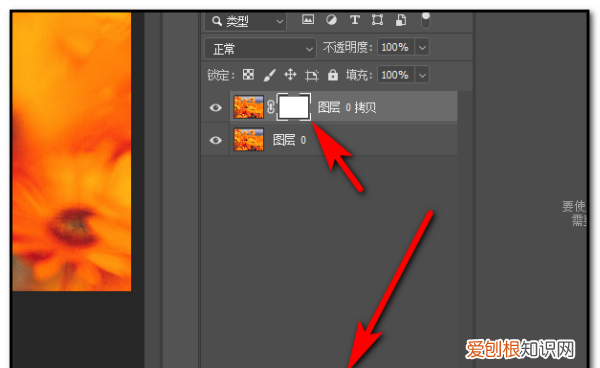
Task: Toggle the layer filtering switch
Action: click(426, 20)
